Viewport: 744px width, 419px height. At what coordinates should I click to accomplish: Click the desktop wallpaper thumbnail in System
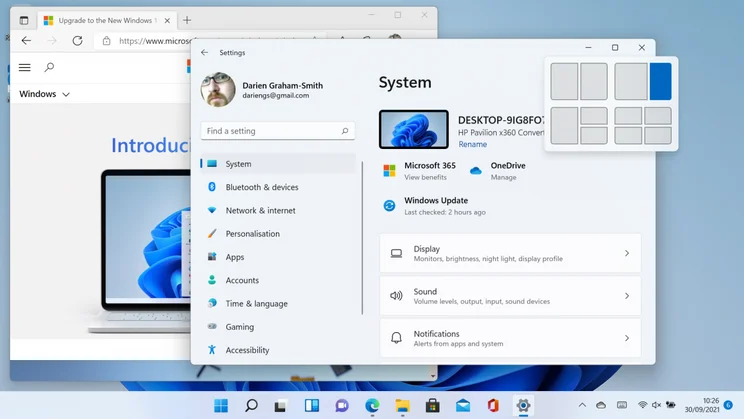414,129
